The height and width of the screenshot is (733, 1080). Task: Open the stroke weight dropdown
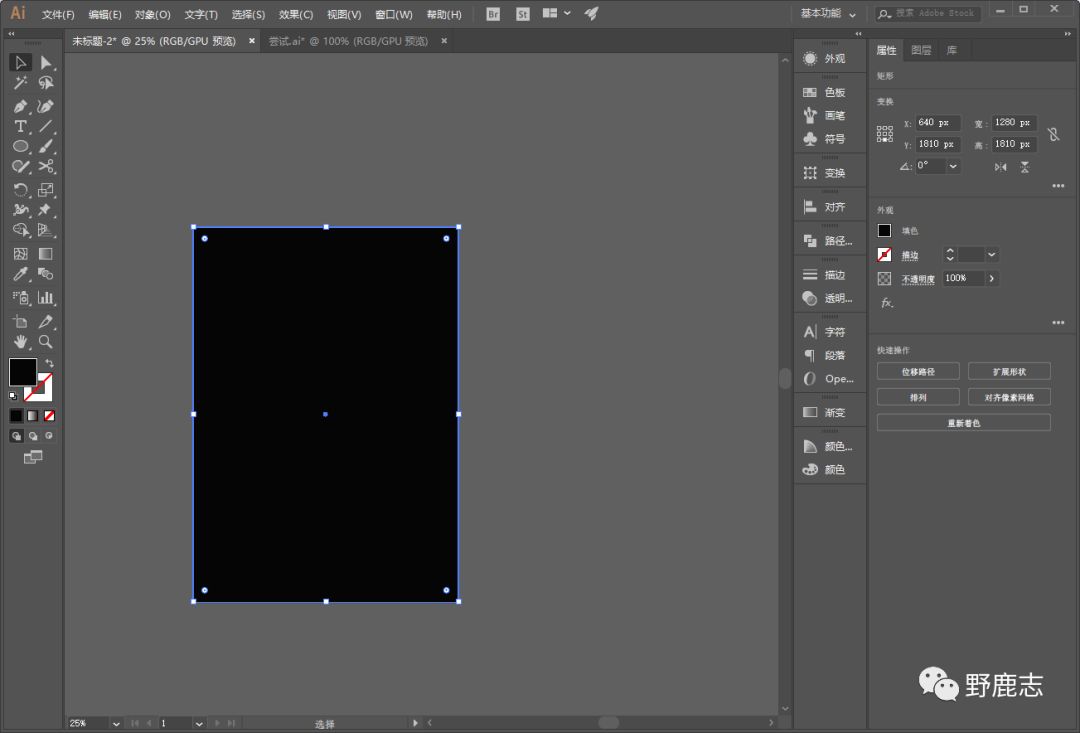point(992,255)
